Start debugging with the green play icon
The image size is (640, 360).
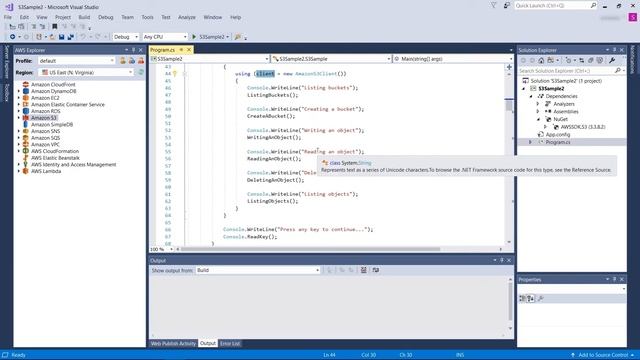[194, 37]
